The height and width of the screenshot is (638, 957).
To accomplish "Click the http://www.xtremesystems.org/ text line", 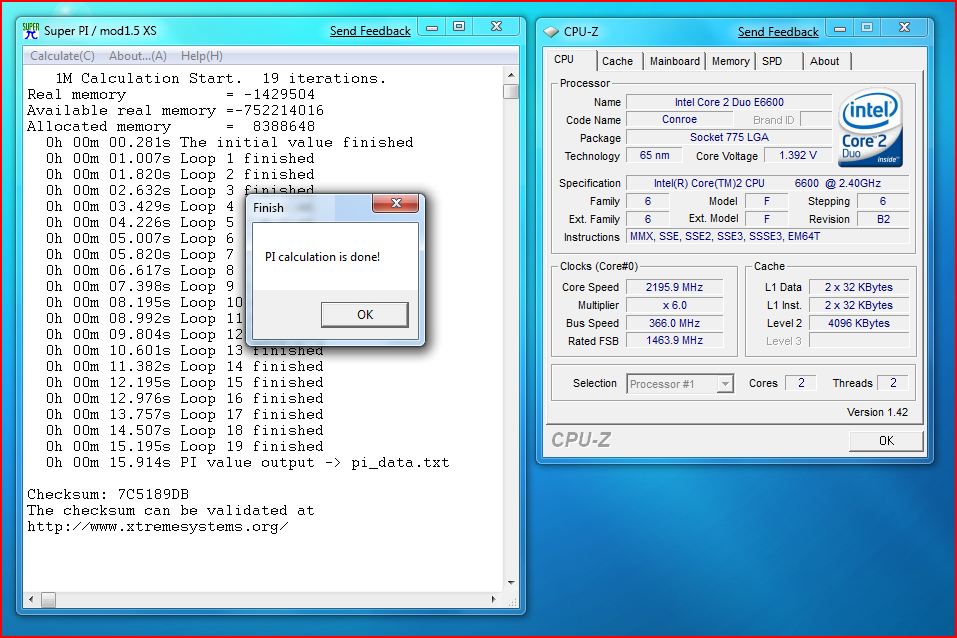I will tap(157, 526).
